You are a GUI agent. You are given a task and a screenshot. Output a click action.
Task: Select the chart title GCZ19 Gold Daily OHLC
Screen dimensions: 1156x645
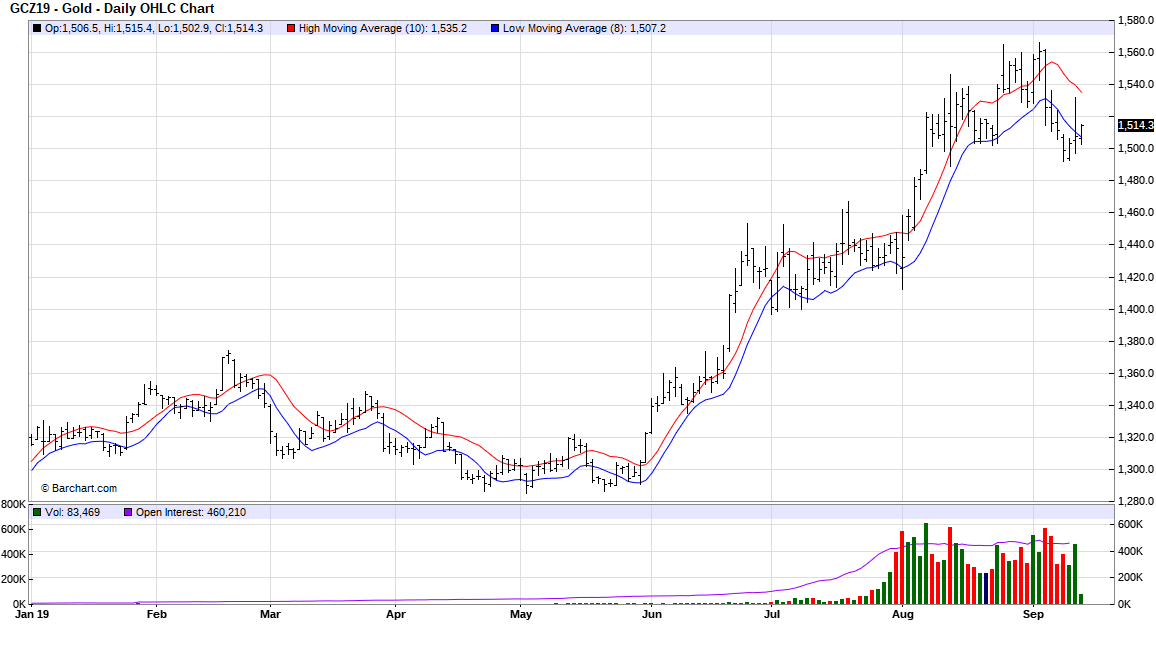112,9
